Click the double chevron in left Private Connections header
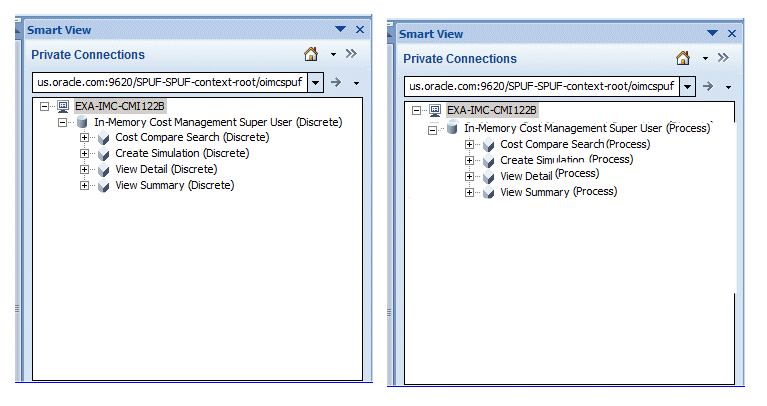 point(351,54)
